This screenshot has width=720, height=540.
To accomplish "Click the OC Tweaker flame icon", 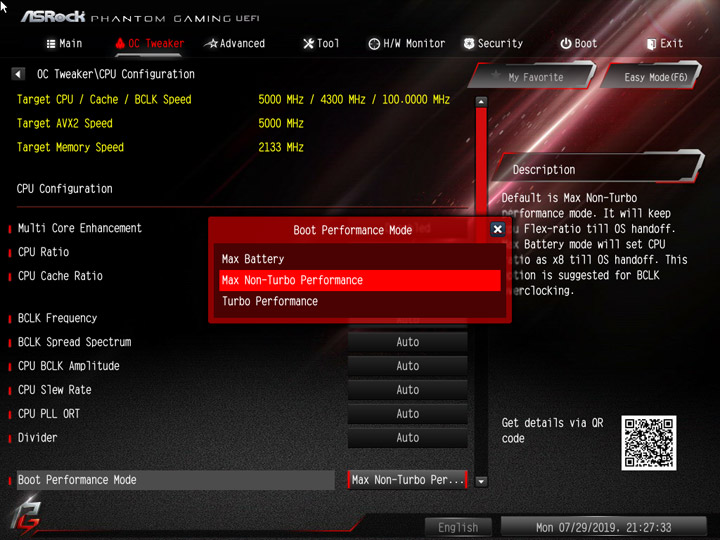I will 120,43.
